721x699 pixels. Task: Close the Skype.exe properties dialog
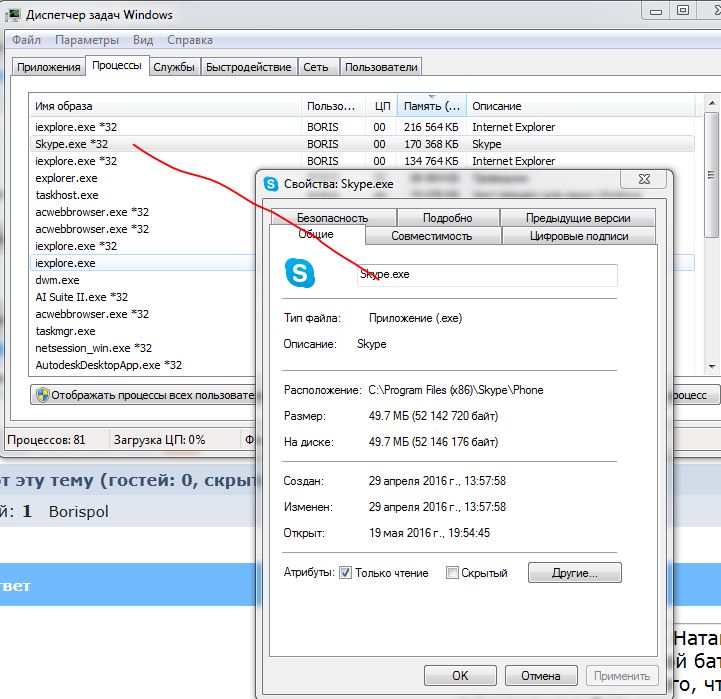click(644, 179)
